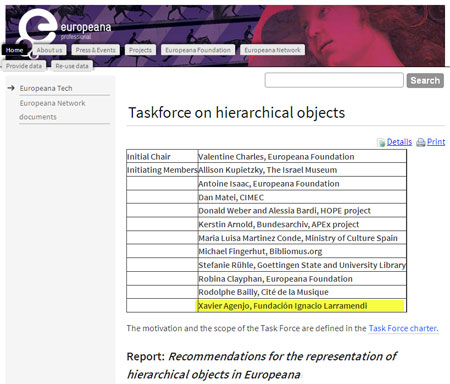Screen dimensions: 450x384
Task: Click 'Stefanie Rühle, Goettingen' row
Action: pos(302,265)
